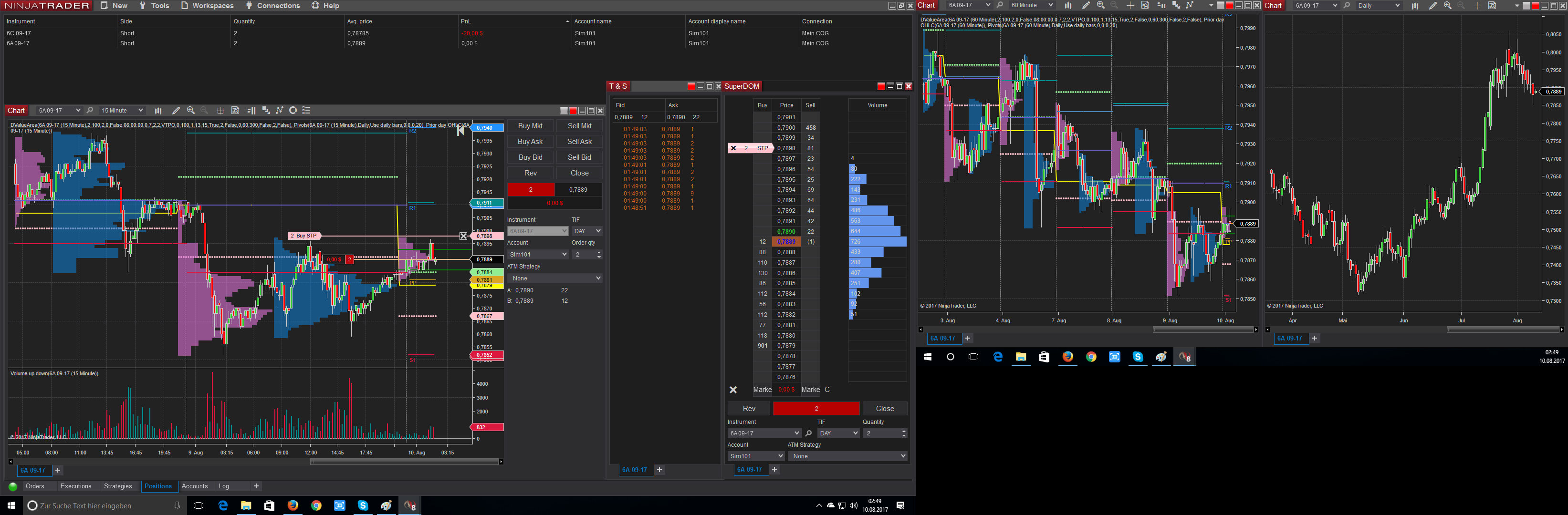
Task: Open Chart Trader ATM Strategy dropdown
Action: coord(555,278)
